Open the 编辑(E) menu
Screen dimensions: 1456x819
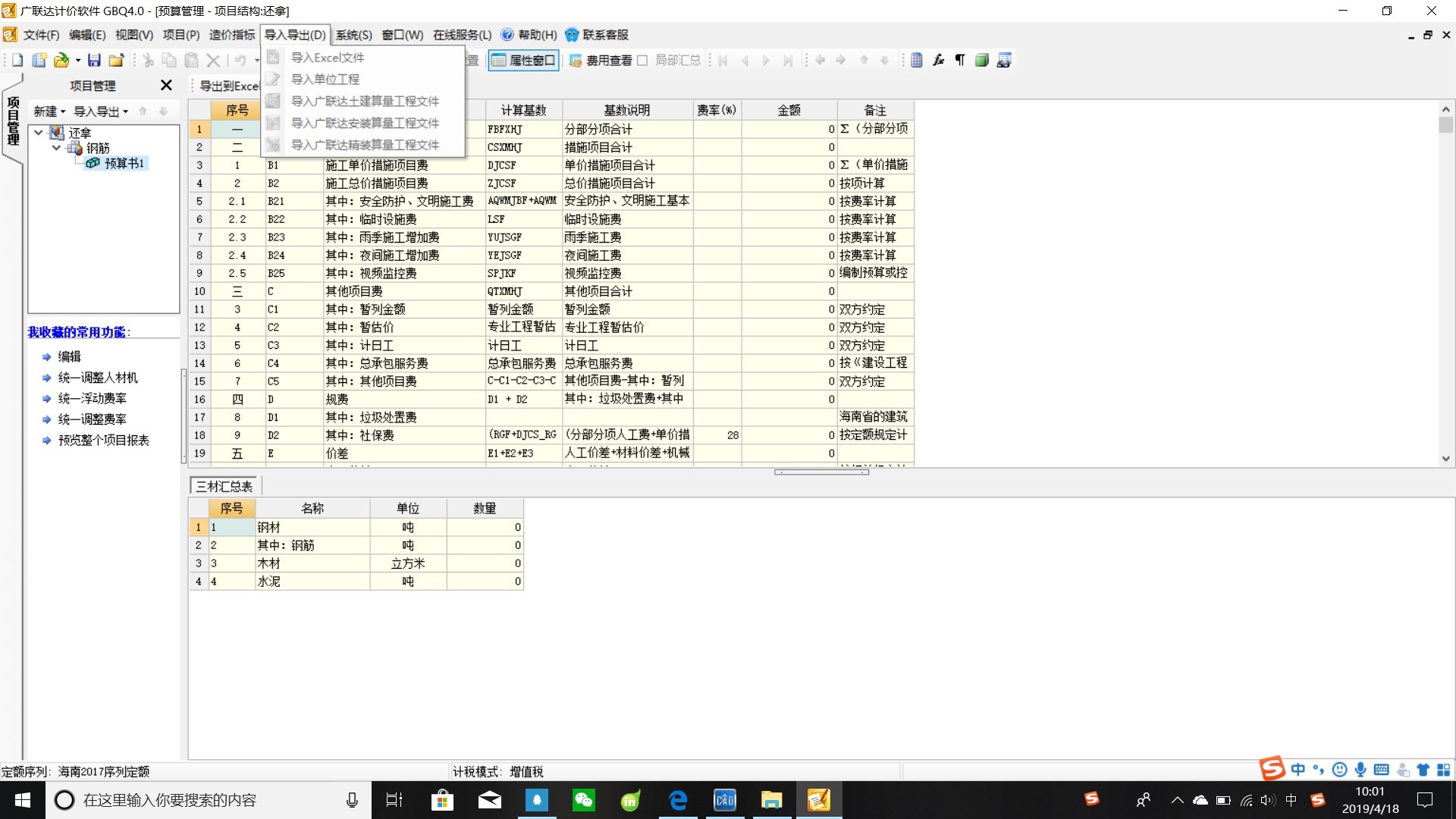87,35
